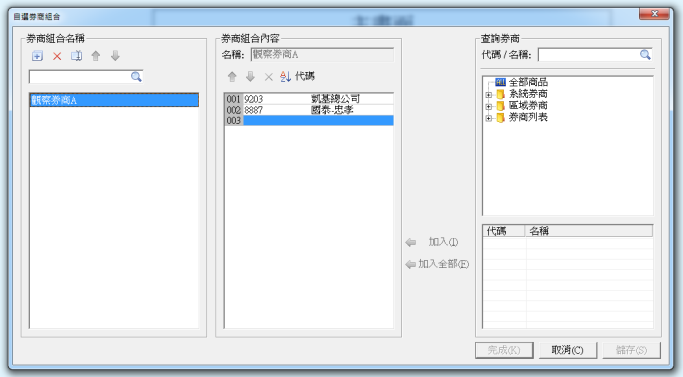Image resolution: width=683 pixels, height=377 pixels.
Task: Click folder icon for 系統券商
Action: click(x=500, y=94)
